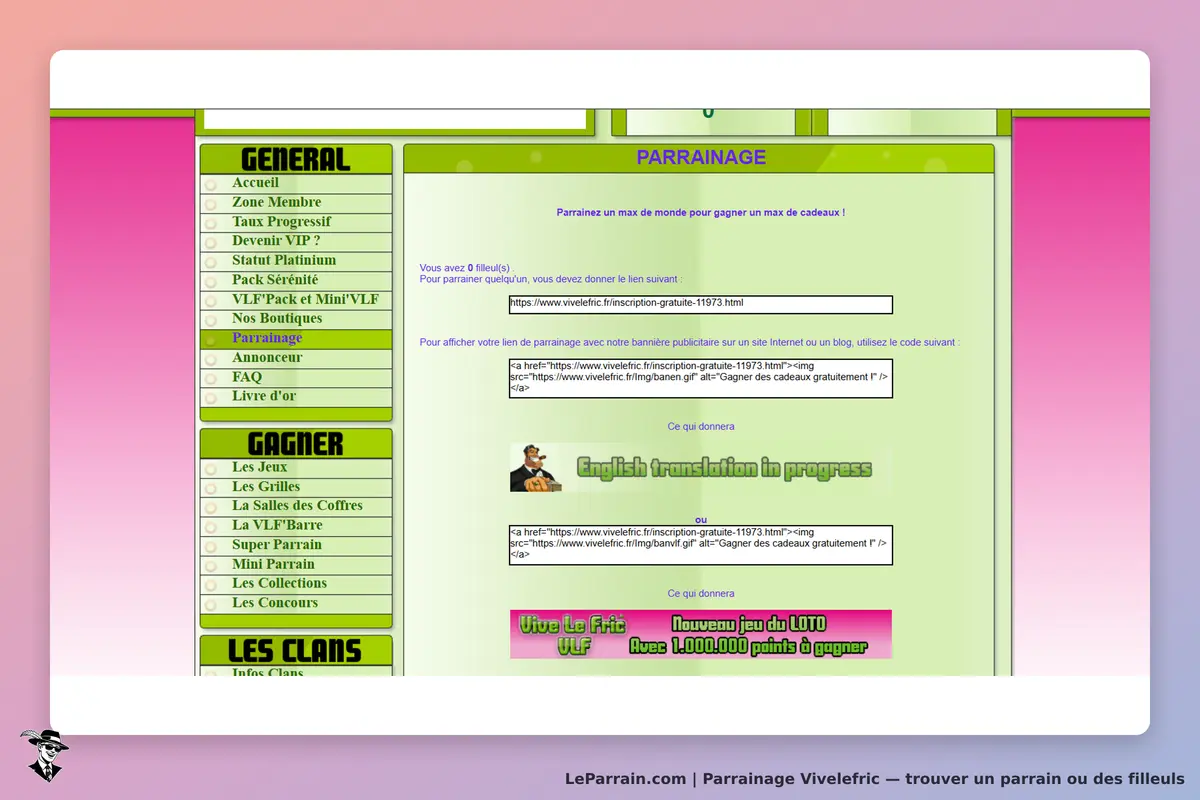Click the first 'Ce qui donnera' label
The image size is (1200, 800).
[x=701, y=427]
